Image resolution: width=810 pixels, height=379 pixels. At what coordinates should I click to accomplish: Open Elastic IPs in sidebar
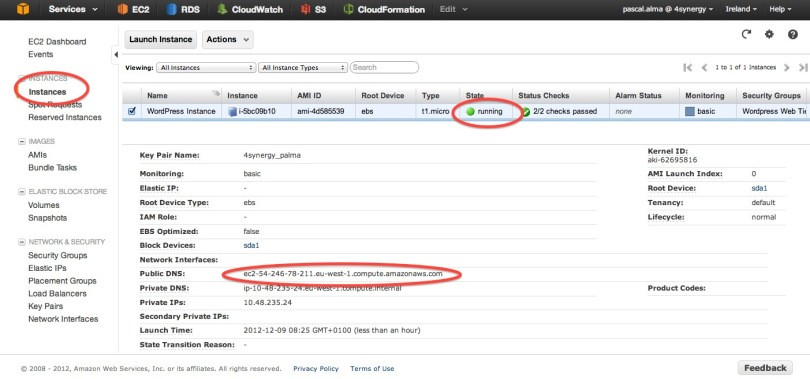(48, 268)
